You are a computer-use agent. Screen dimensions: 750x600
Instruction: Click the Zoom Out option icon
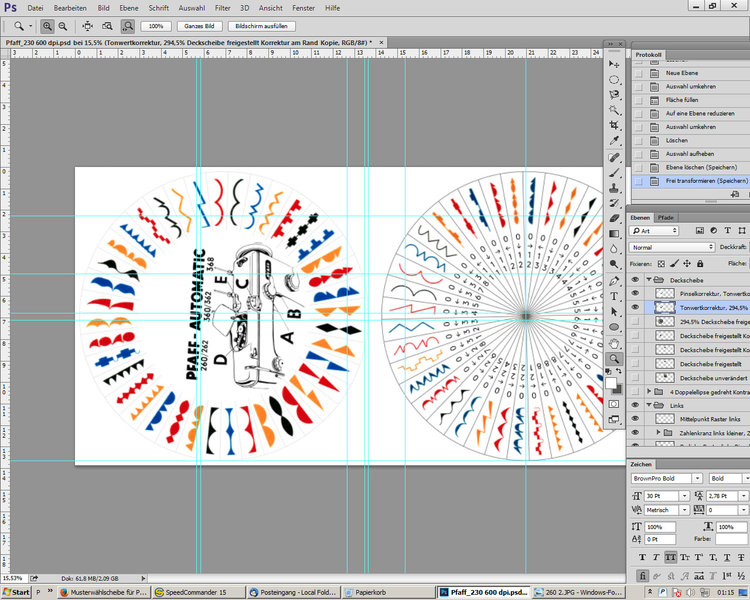click(63, 26)
